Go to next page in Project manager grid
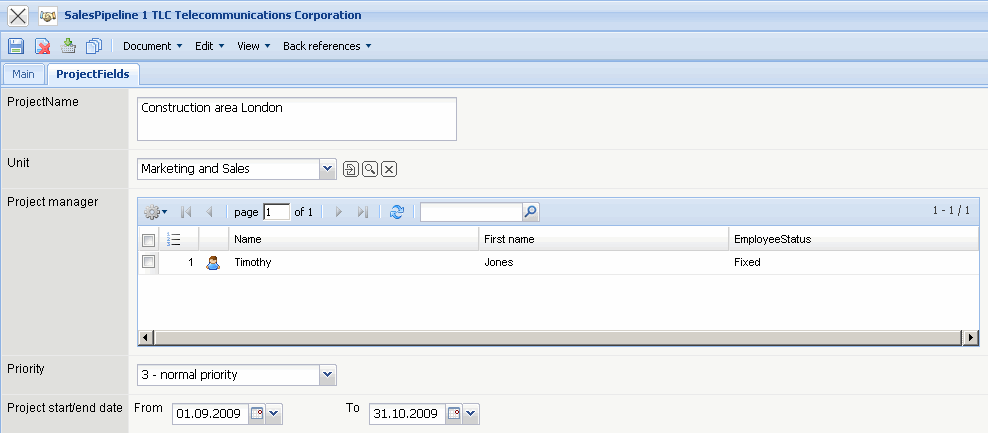The width and height of the screenshot is (988, 433). [x=338, y=212]
